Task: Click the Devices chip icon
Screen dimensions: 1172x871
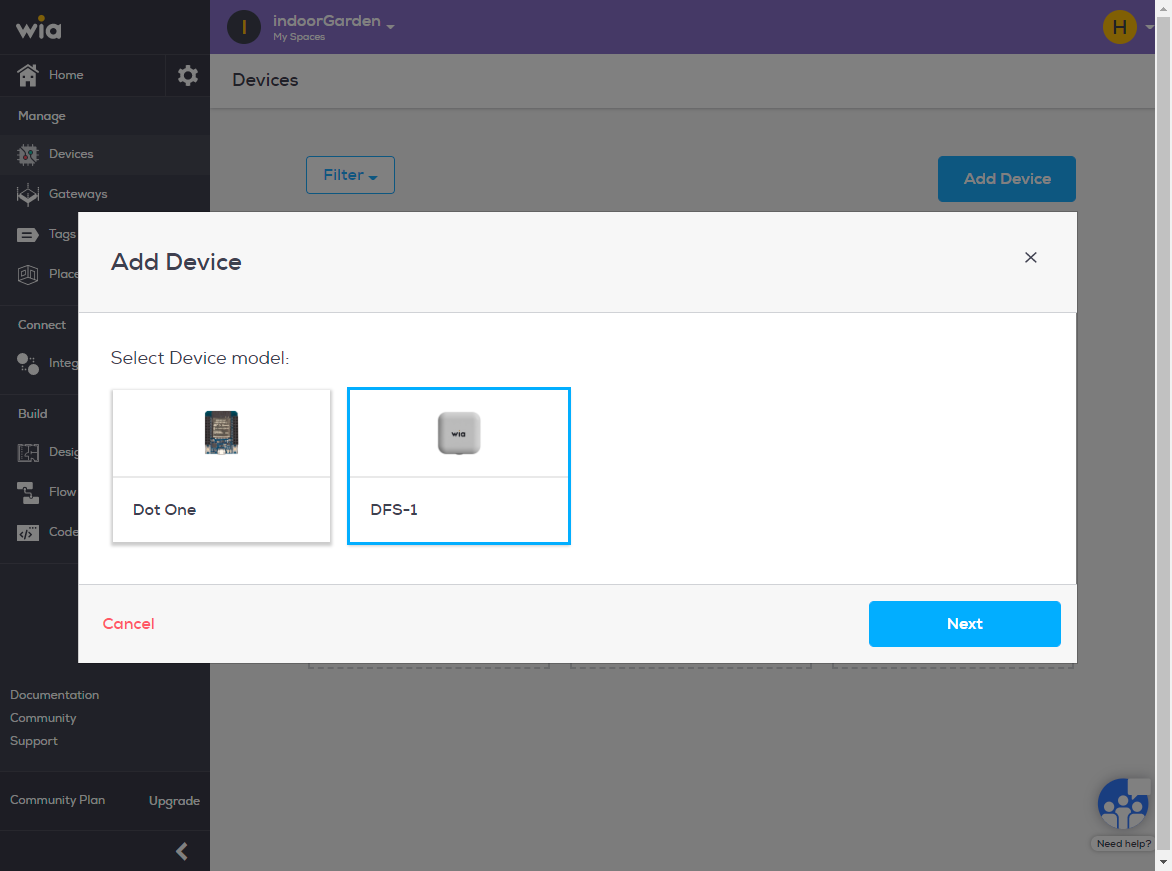Action: [x=28, y=155]
